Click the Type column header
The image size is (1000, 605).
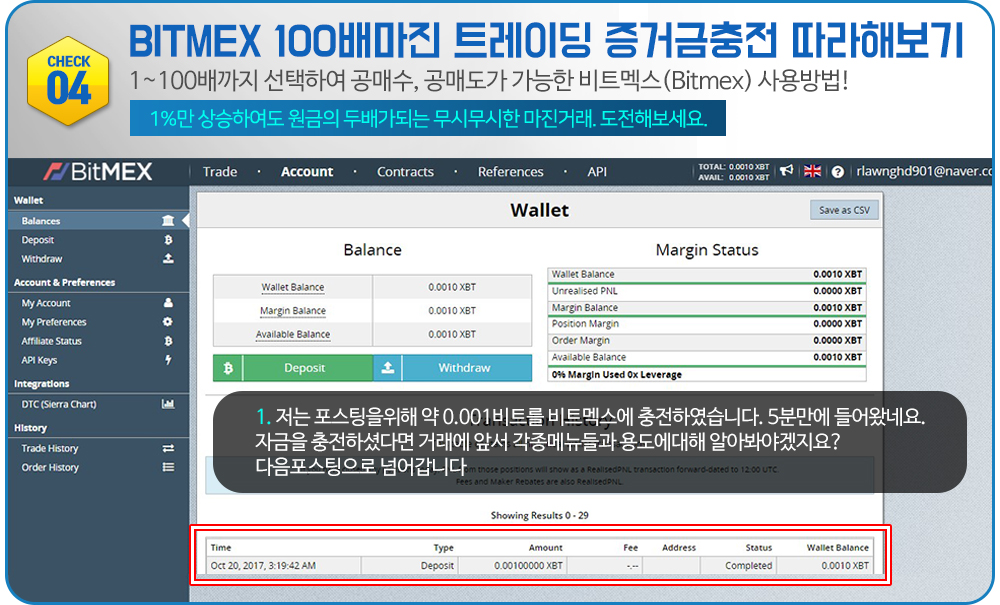(443, 548)
